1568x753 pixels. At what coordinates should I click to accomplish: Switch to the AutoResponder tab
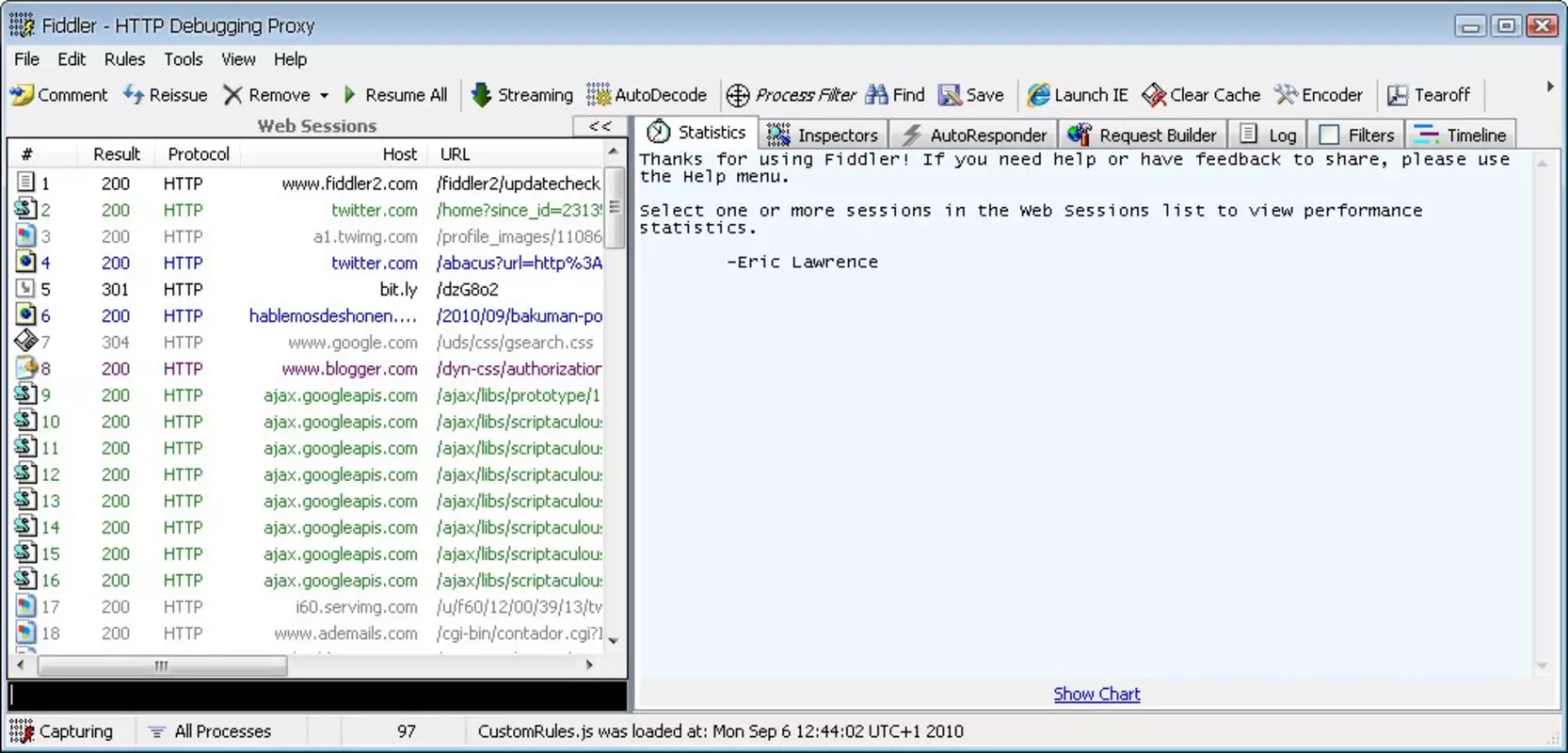974,135
